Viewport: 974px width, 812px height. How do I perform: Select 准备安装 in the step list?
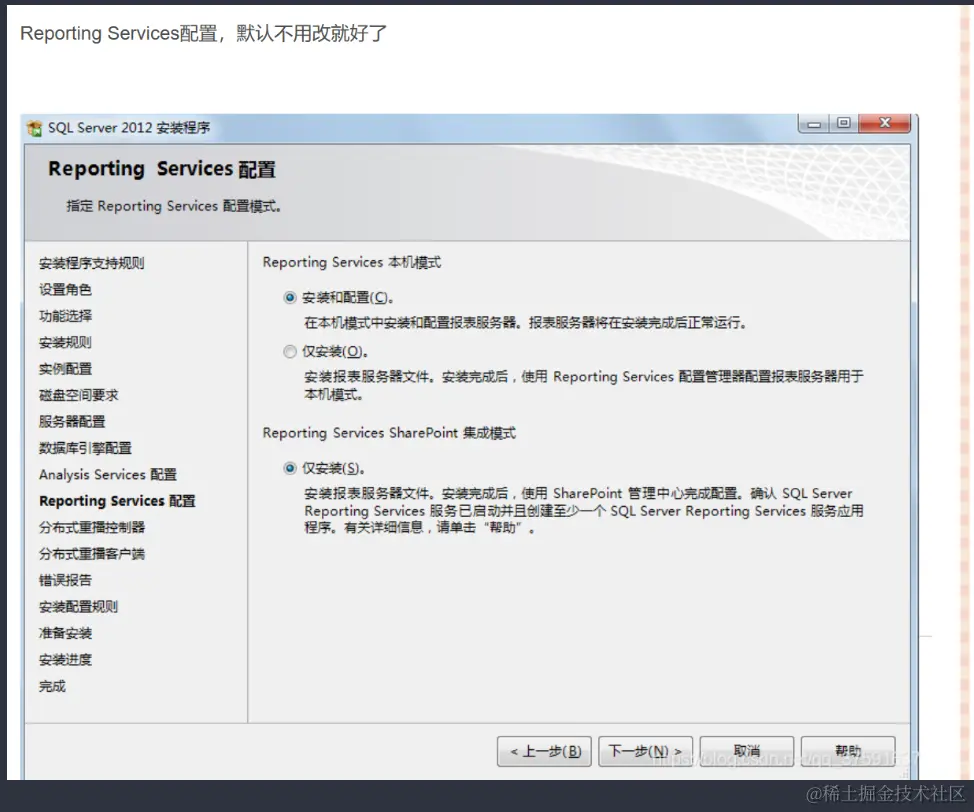point(65,633)
